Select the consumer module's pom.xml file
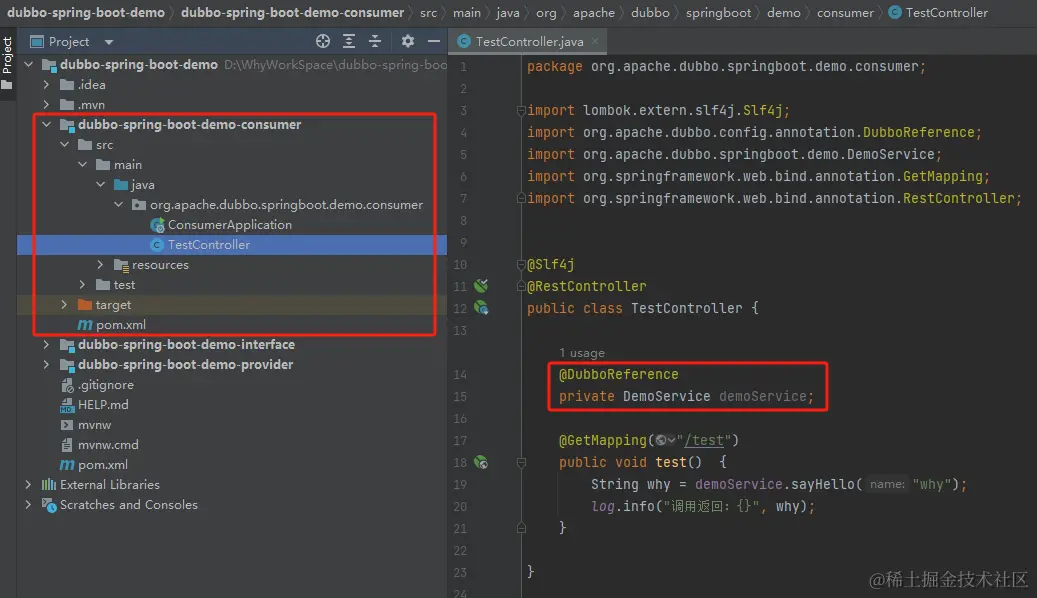 click(x=120, y=325)
